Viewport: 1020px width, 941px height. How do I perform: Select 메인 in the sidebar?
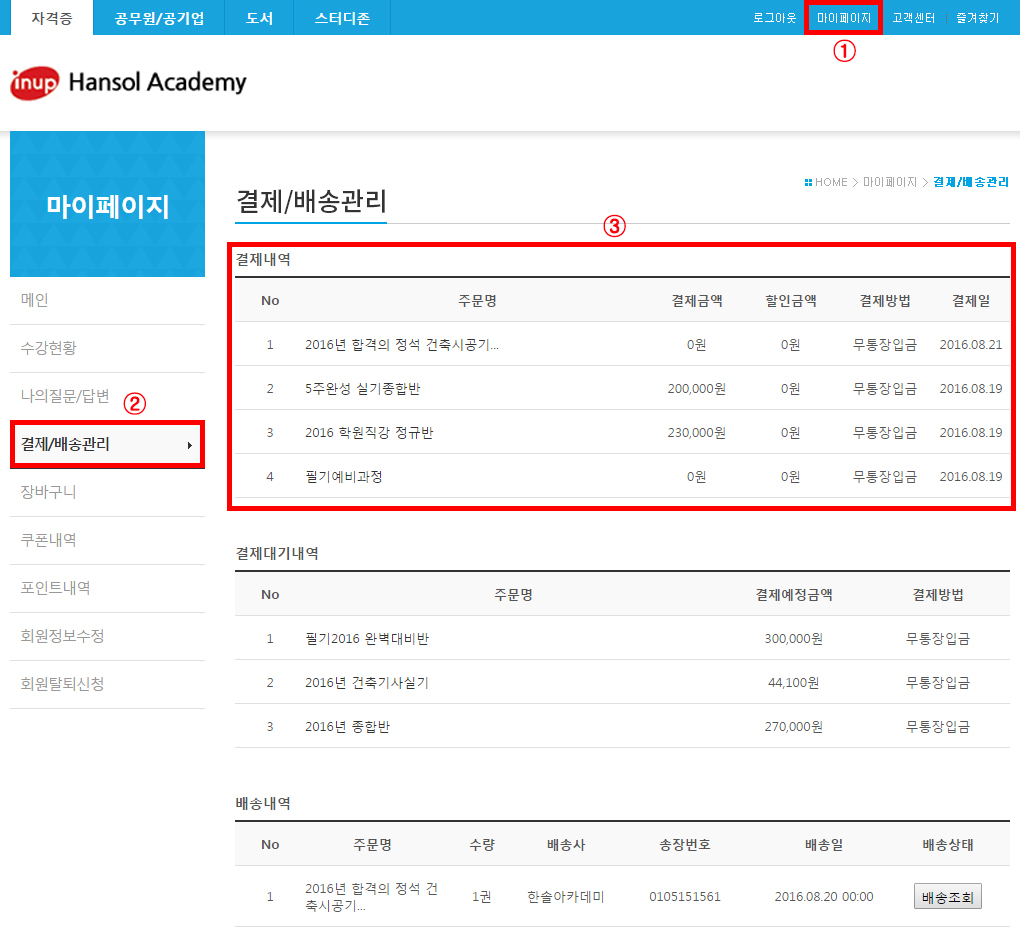107,300
